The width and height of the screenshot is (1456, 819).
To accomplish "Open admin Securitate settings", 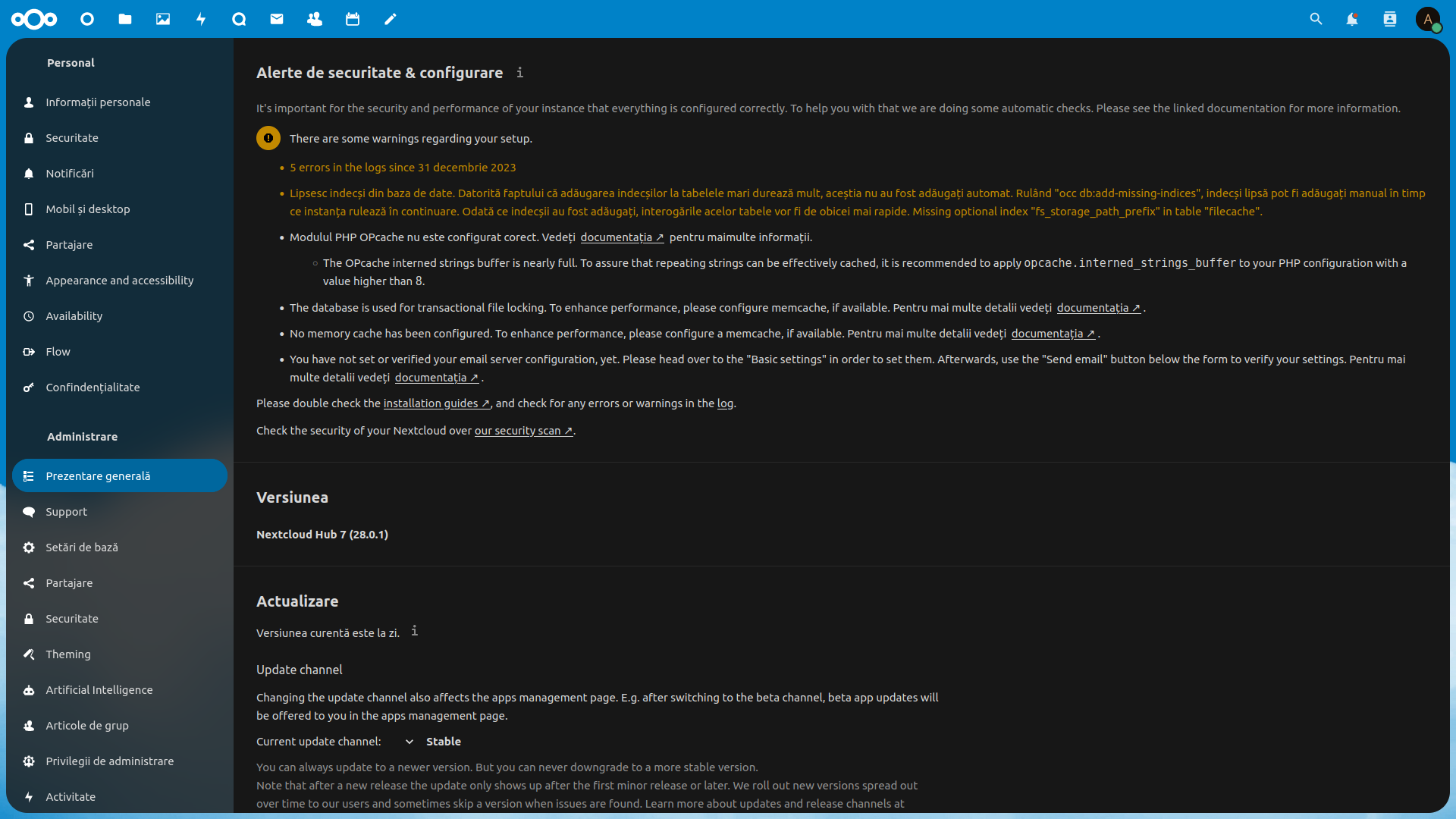I will coord(120,619).
